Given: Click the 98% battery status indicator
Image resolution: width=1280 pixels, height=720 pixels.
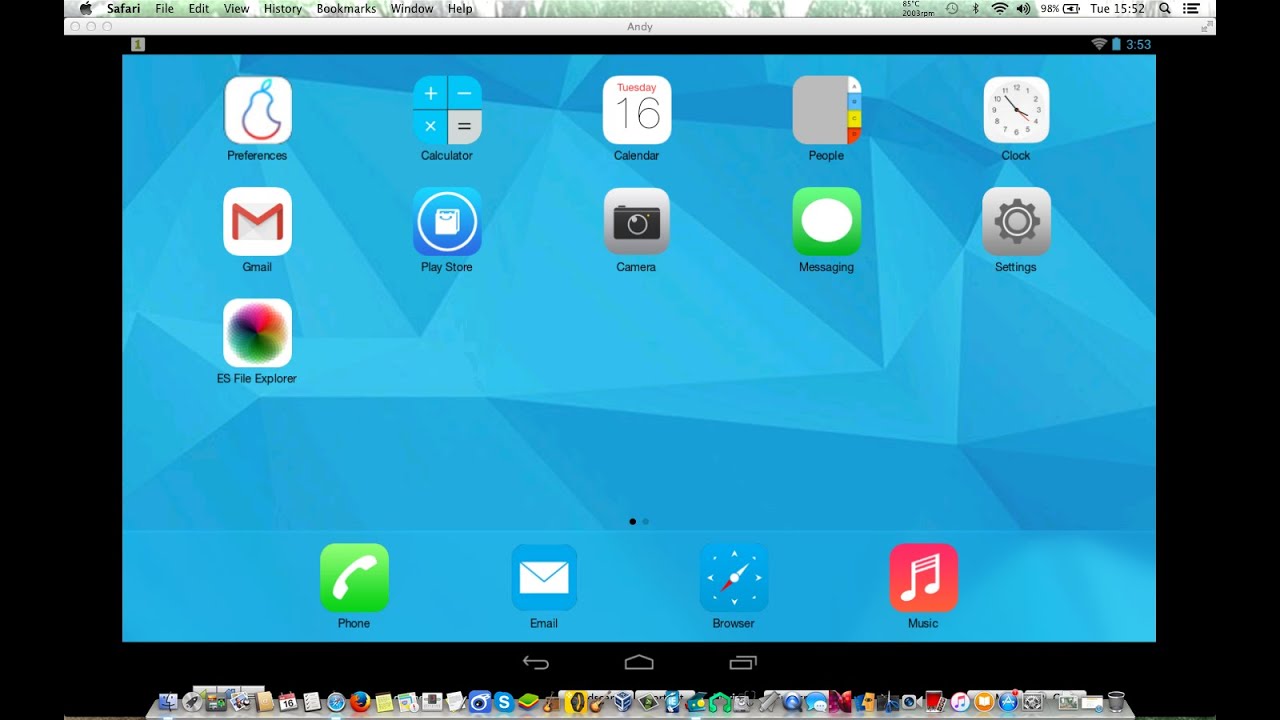Looking at the screenshot, I should [1060, 9].
